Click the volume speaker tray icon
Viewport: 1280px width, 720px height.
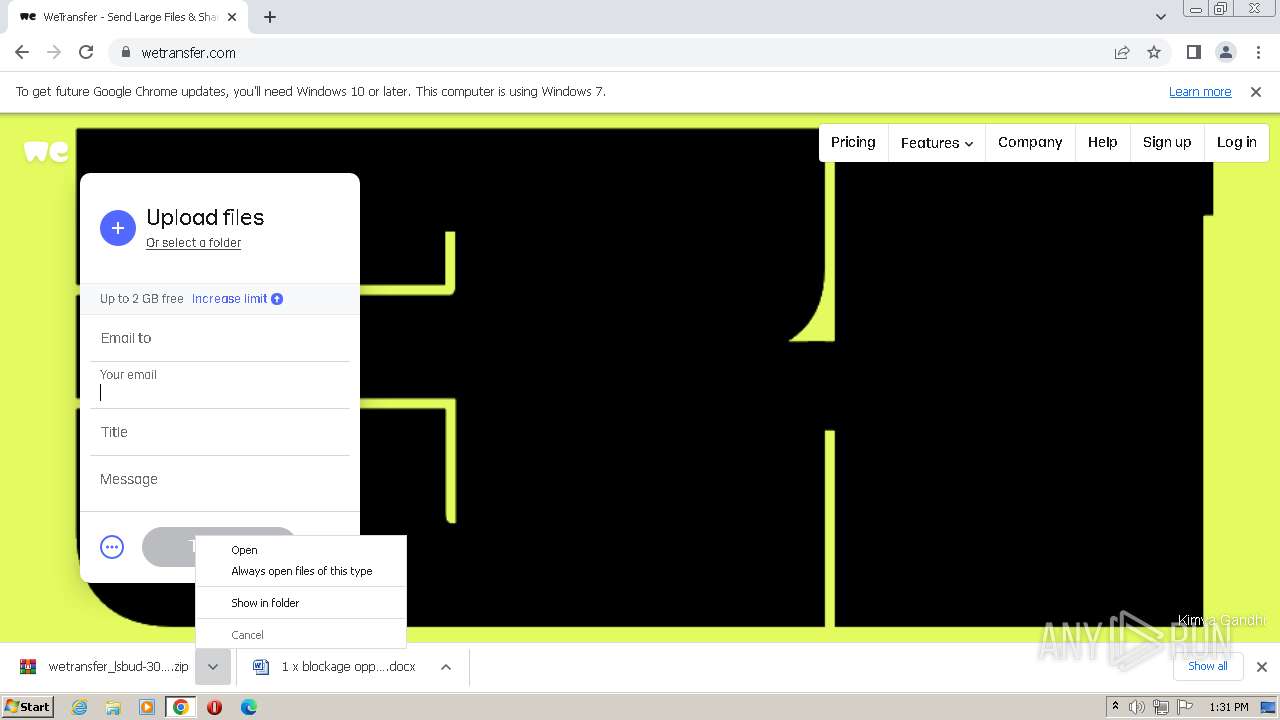1137,707
